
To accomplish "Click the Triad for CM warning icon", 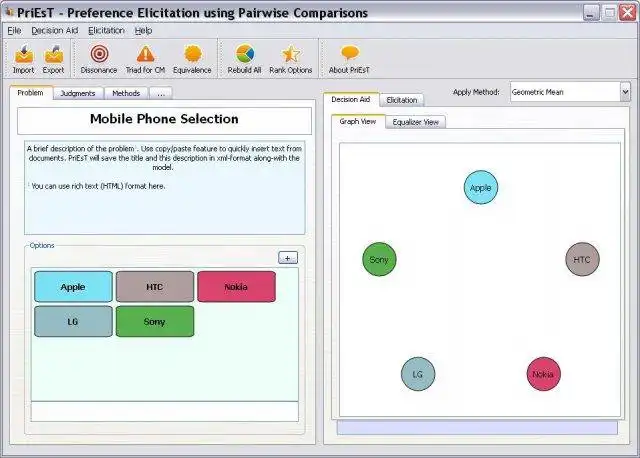I will pos(145,54).
